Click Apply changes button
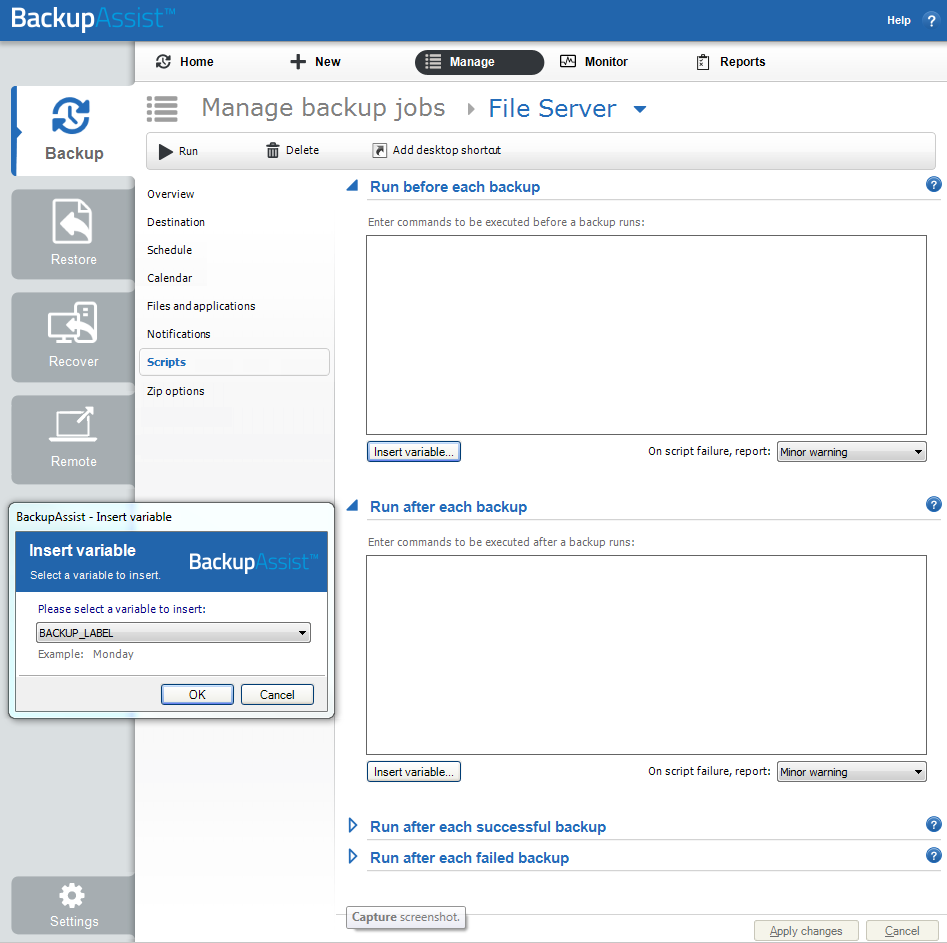Screen dimensions: 947x943 click(x=806, y=931)
